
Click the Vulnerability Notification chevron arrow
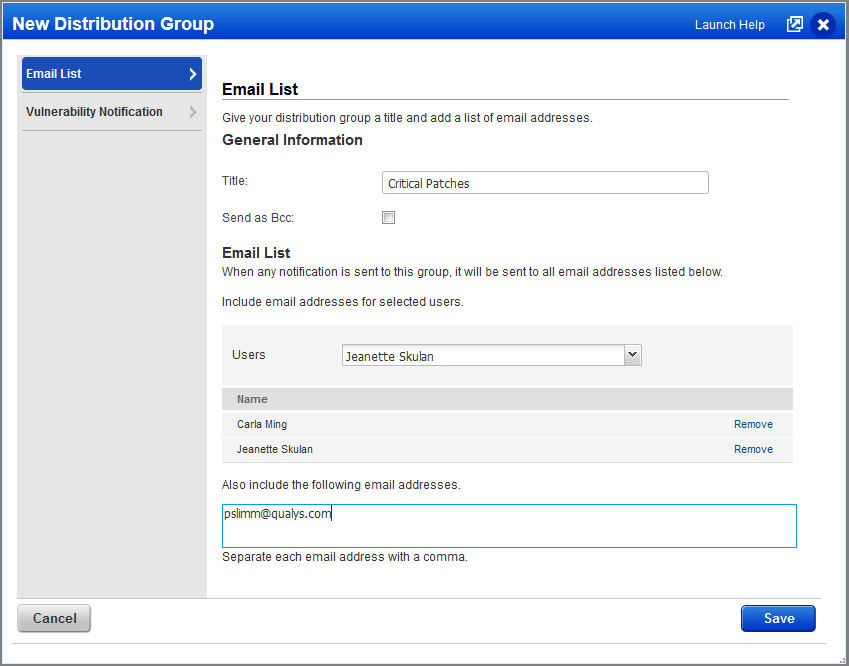point(193,112)
